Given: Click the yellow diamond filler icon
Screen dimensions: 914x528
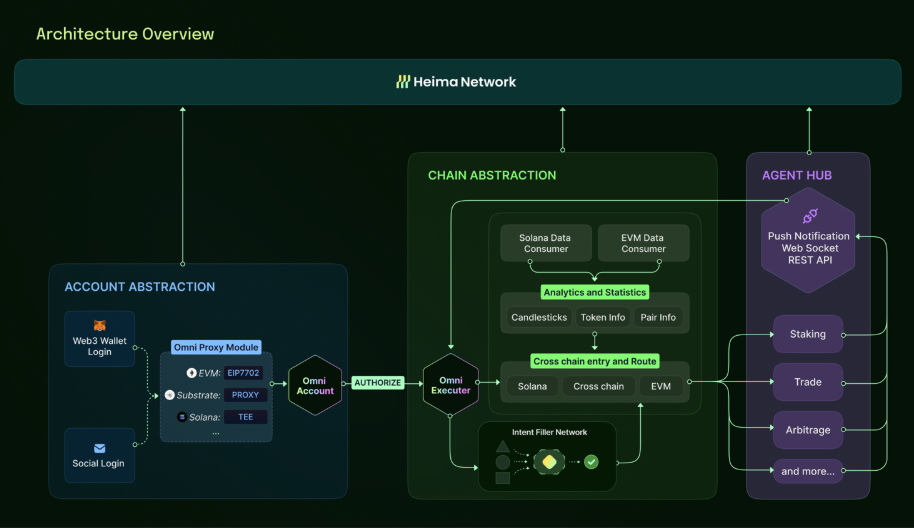Looking at the screenshot, I should click(547, 462).
